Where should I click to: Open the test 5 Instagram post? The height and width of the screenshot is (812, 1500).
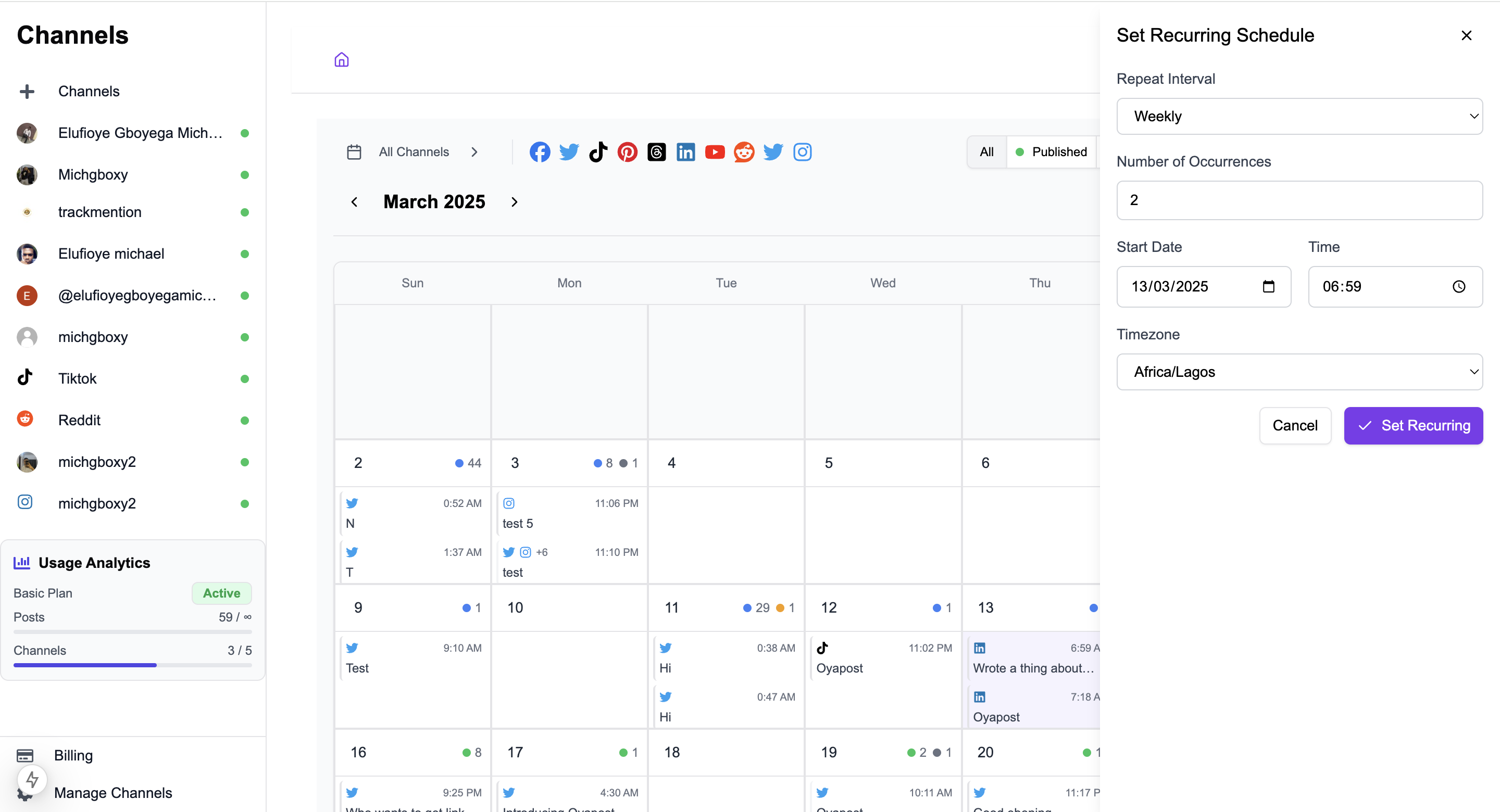point(570,513)
